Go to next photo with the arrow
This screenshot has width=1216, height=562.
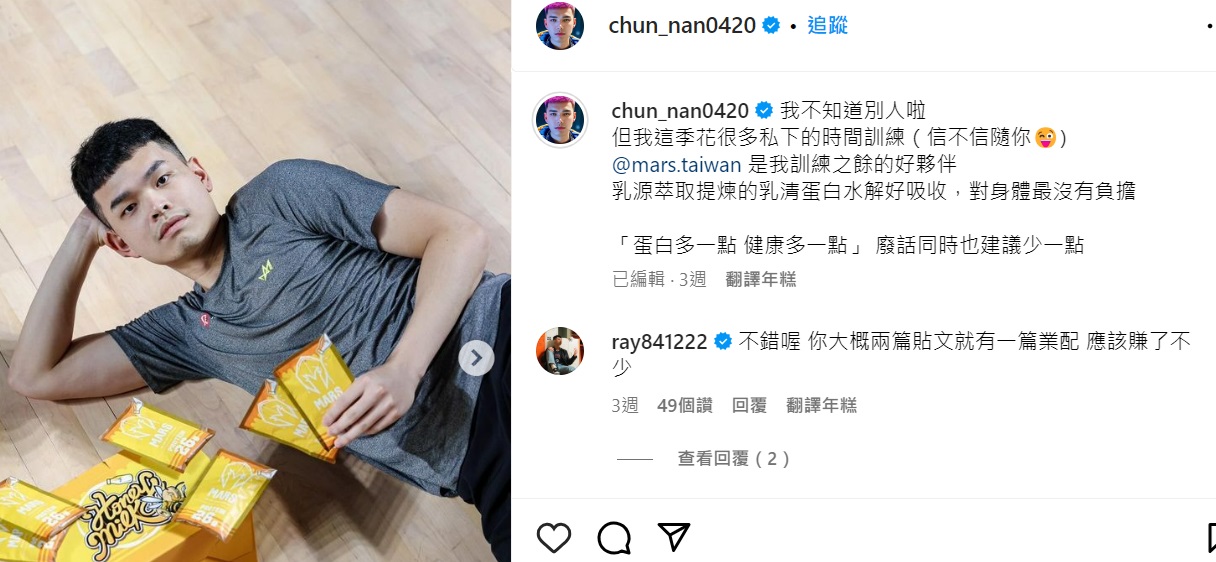(476, 357)
